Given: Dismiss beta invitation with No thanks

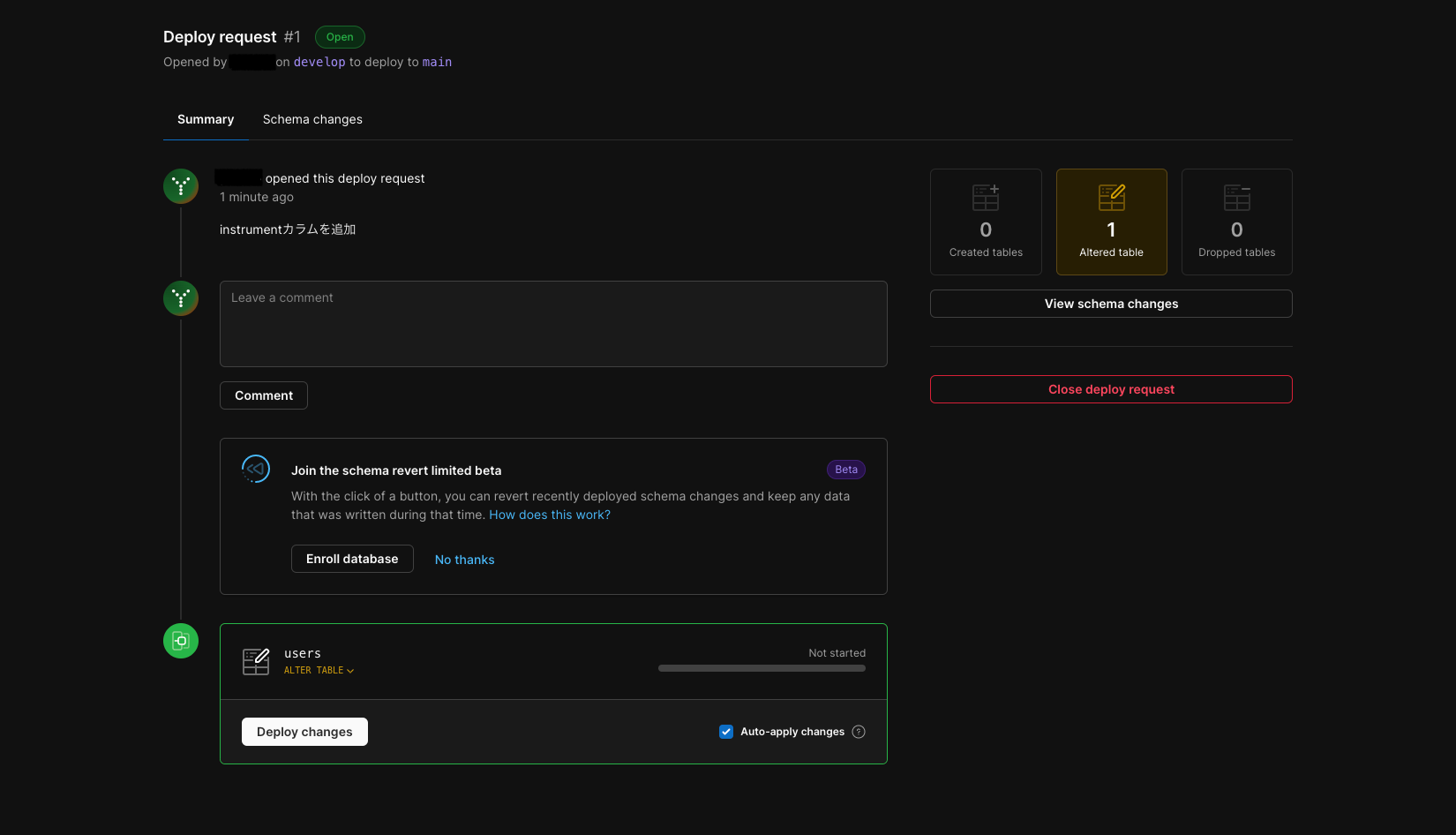Looking at the screenshot, I should click(x=464, y=560).
